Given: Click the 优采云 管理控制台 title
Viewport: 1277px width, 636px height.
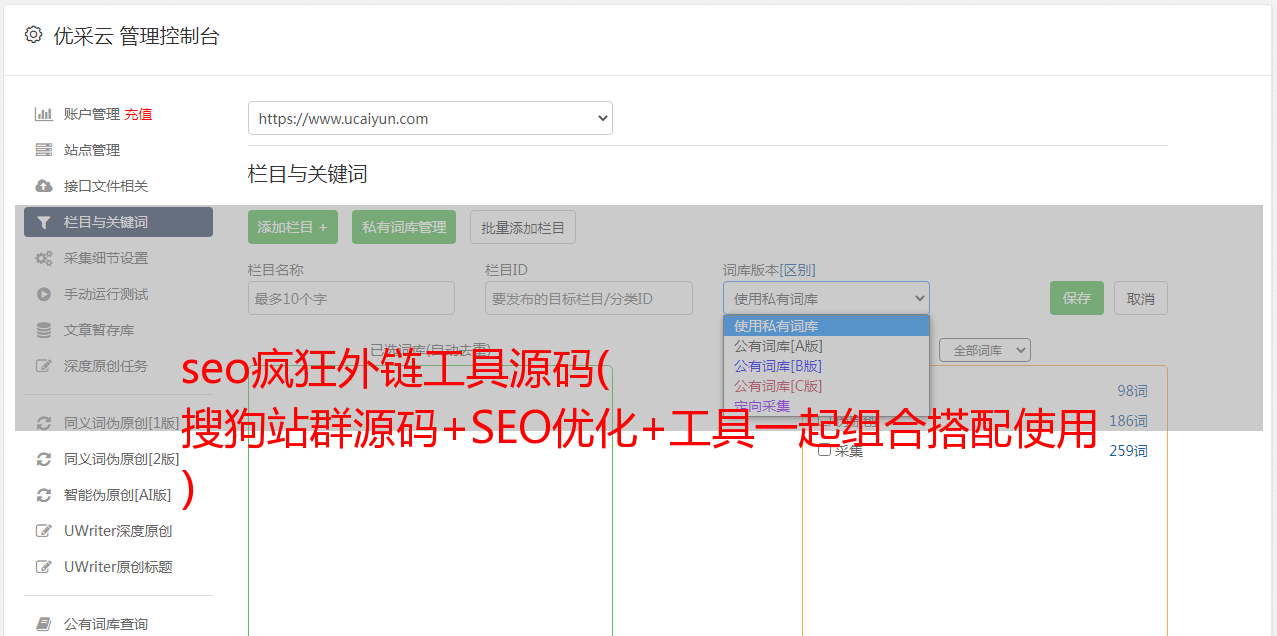Looking at the screenshot, I should [x=136, y=36].
